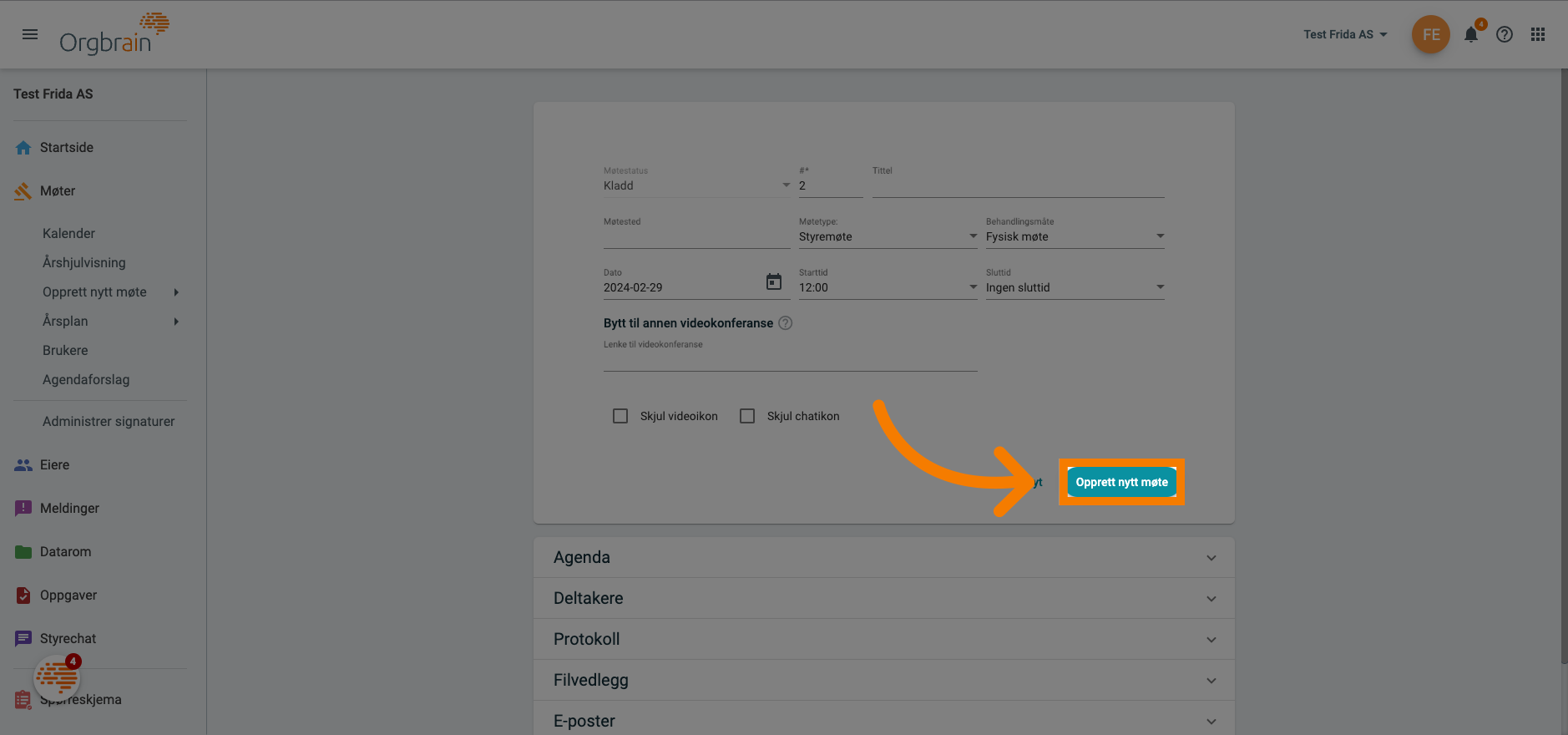Go to Startside in sidebar
The height and width of the screenshot is (735, 1568).
pyautogui.click(x=67, y=148)
